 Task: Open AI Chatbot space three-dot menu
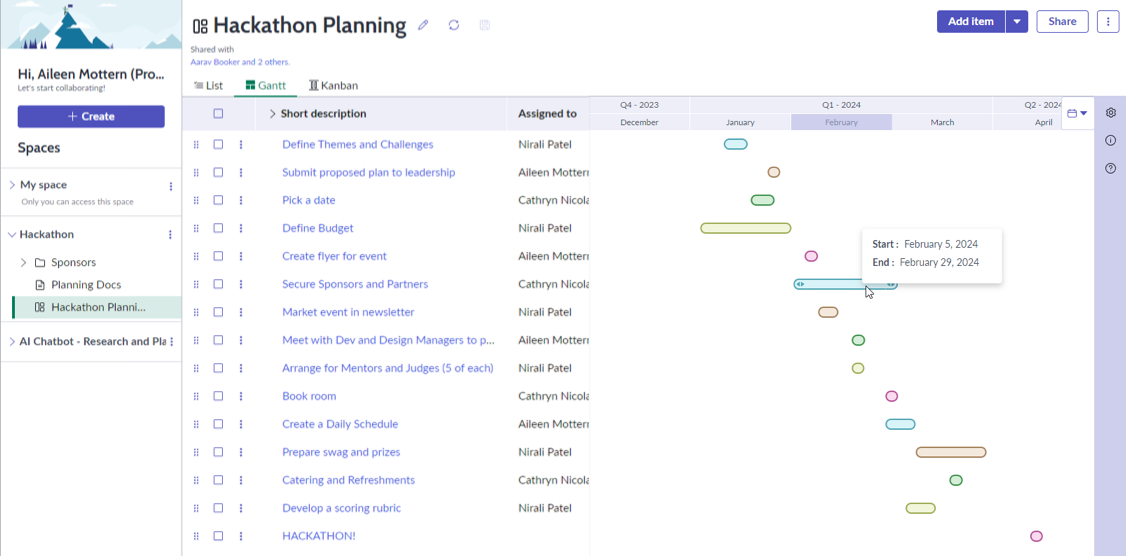click(171, 342)
